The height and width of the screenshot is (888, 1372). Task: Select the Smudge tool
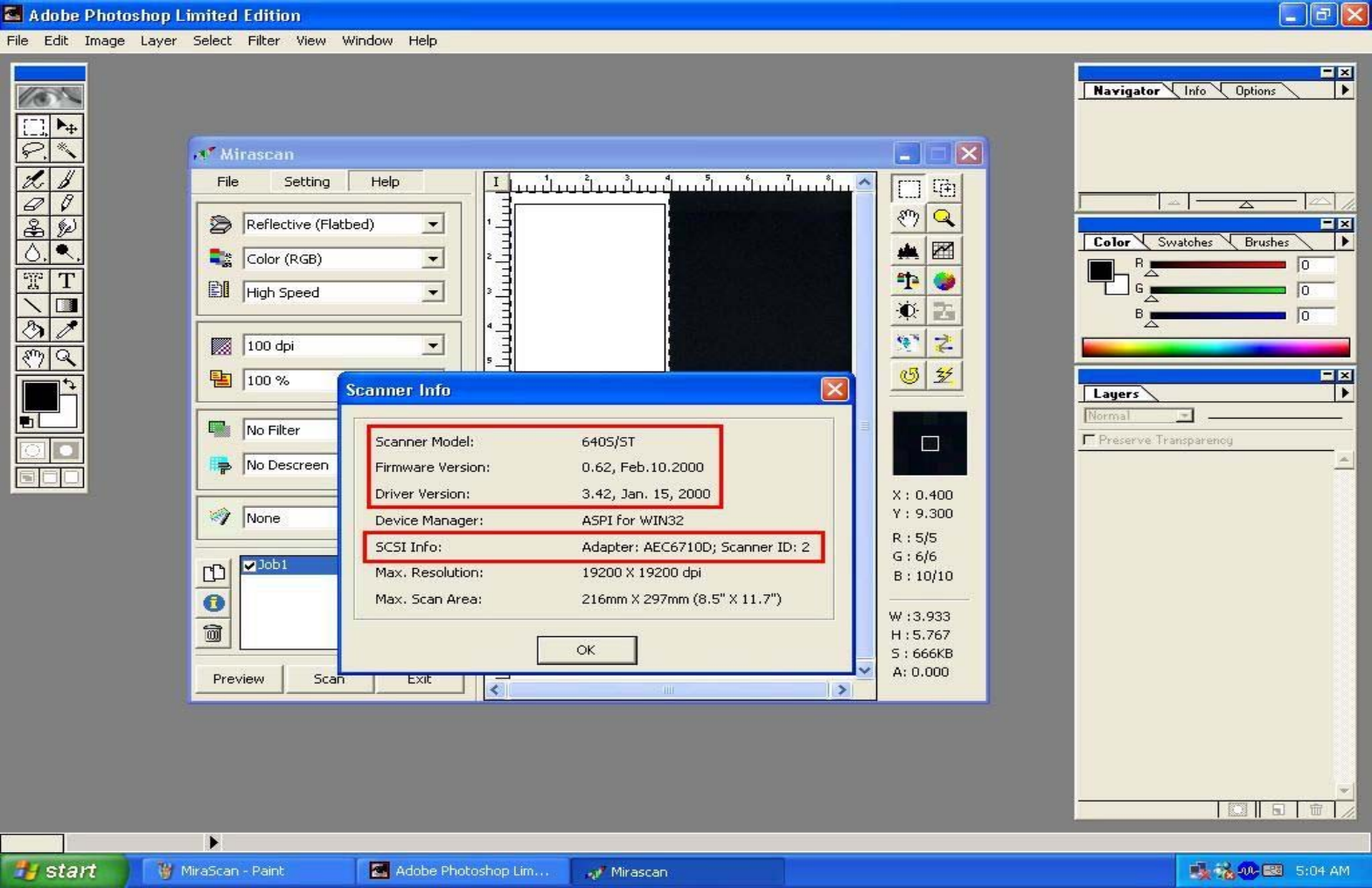tap(66, 228)
